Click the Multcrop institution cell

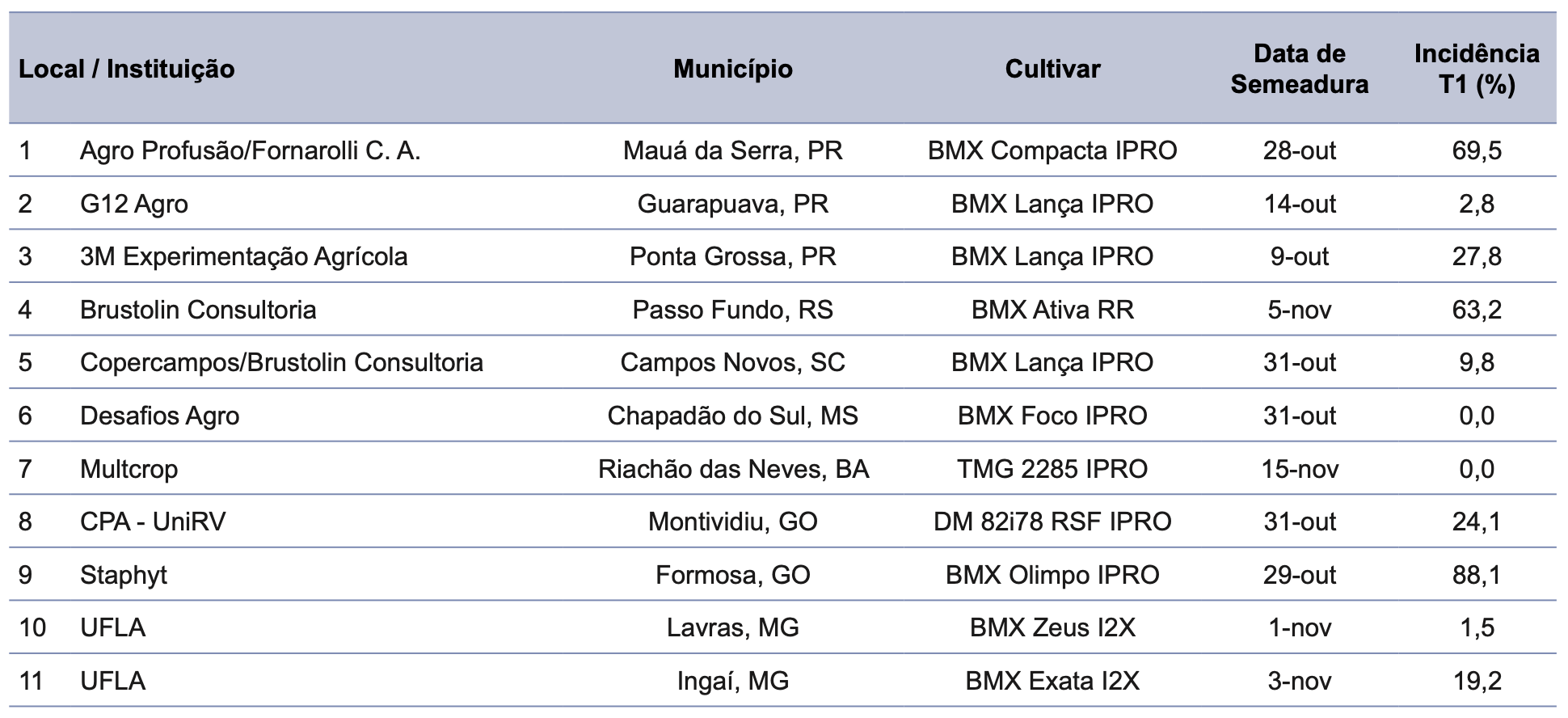[x=129, y=469]
